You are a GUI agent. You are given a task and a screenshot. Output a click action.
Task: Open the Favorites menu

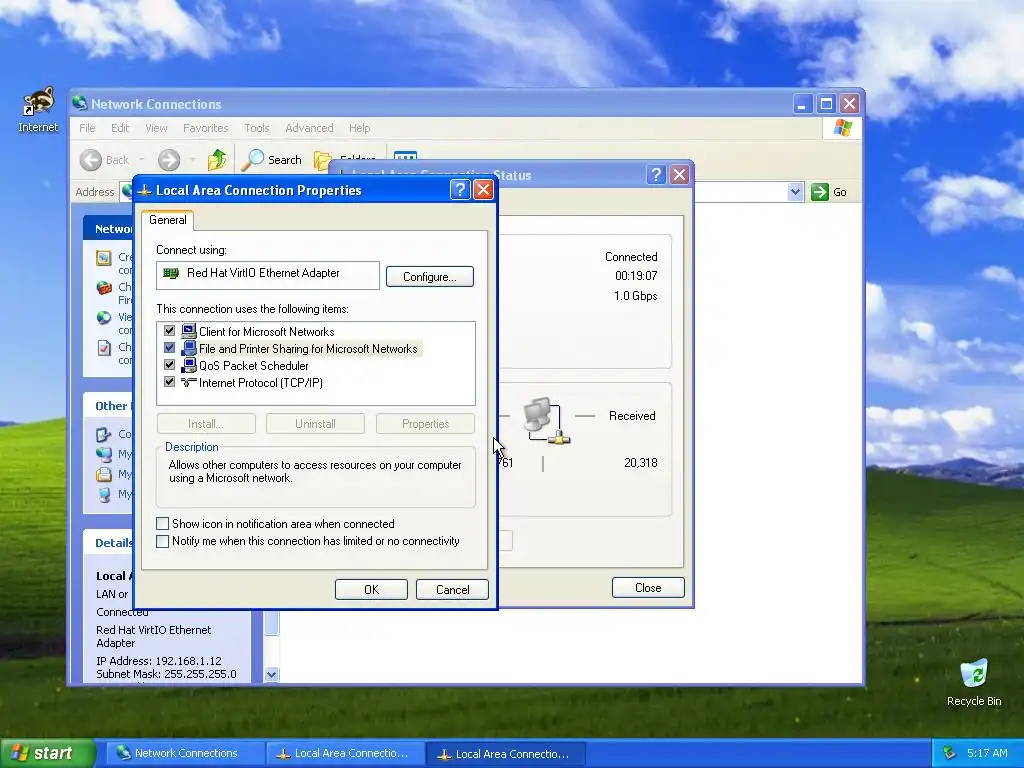[x=206, y=128]
